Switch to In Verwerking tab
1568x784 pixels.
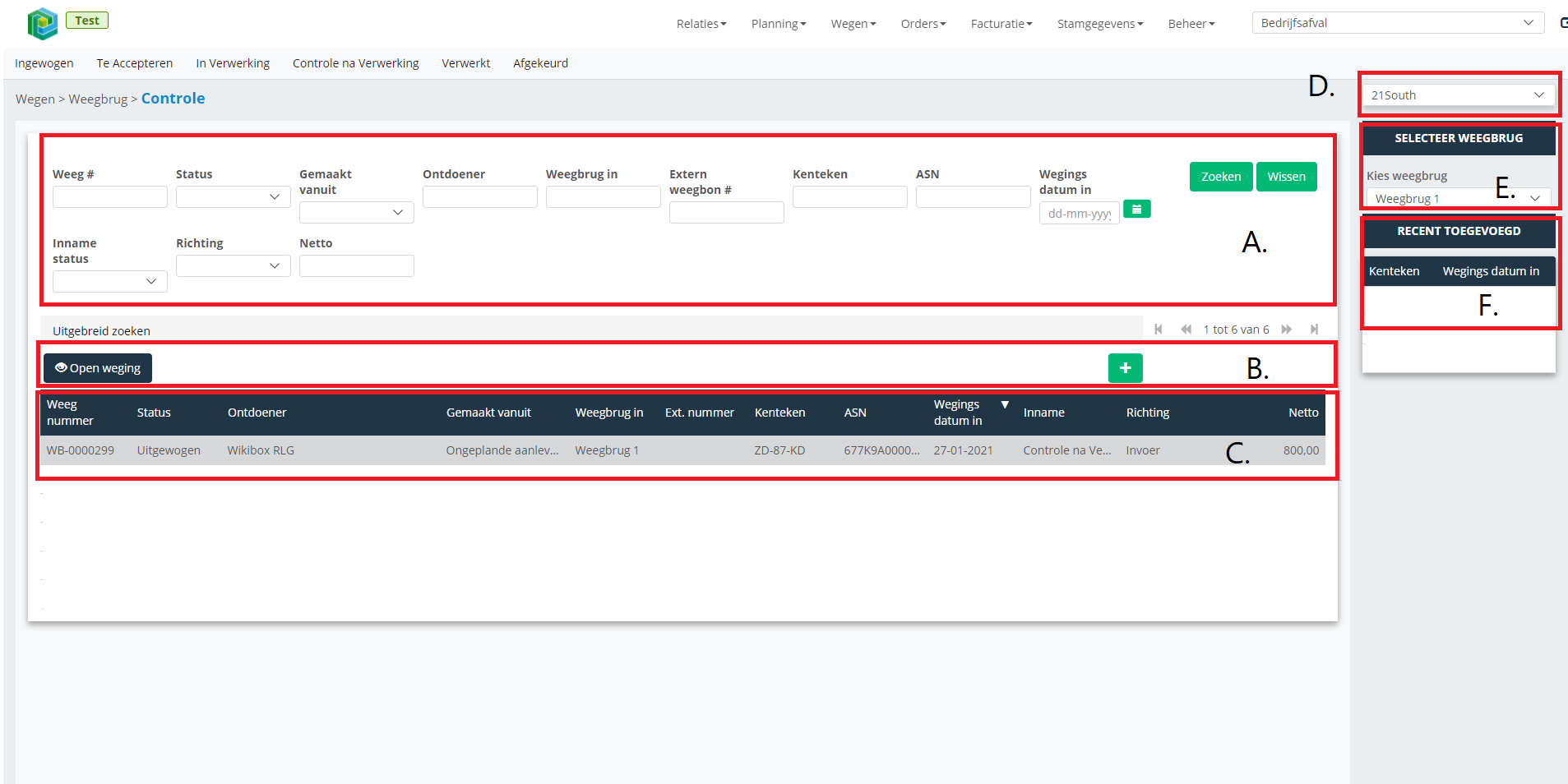pos(233,63)
